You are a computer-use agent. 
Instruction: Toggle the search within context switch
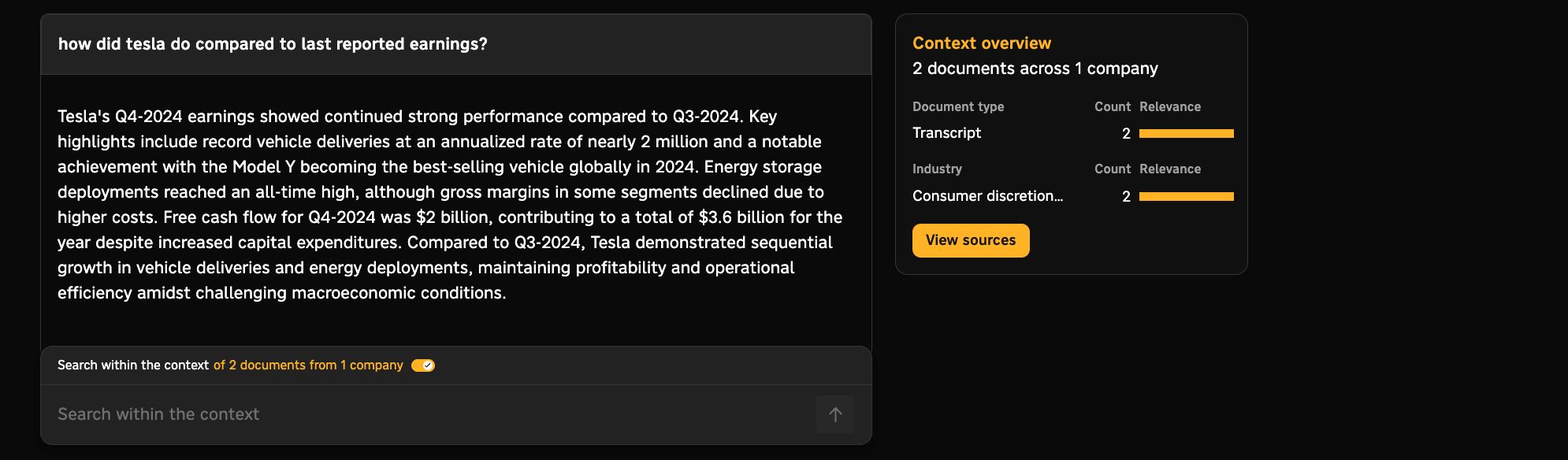[423, 365]
